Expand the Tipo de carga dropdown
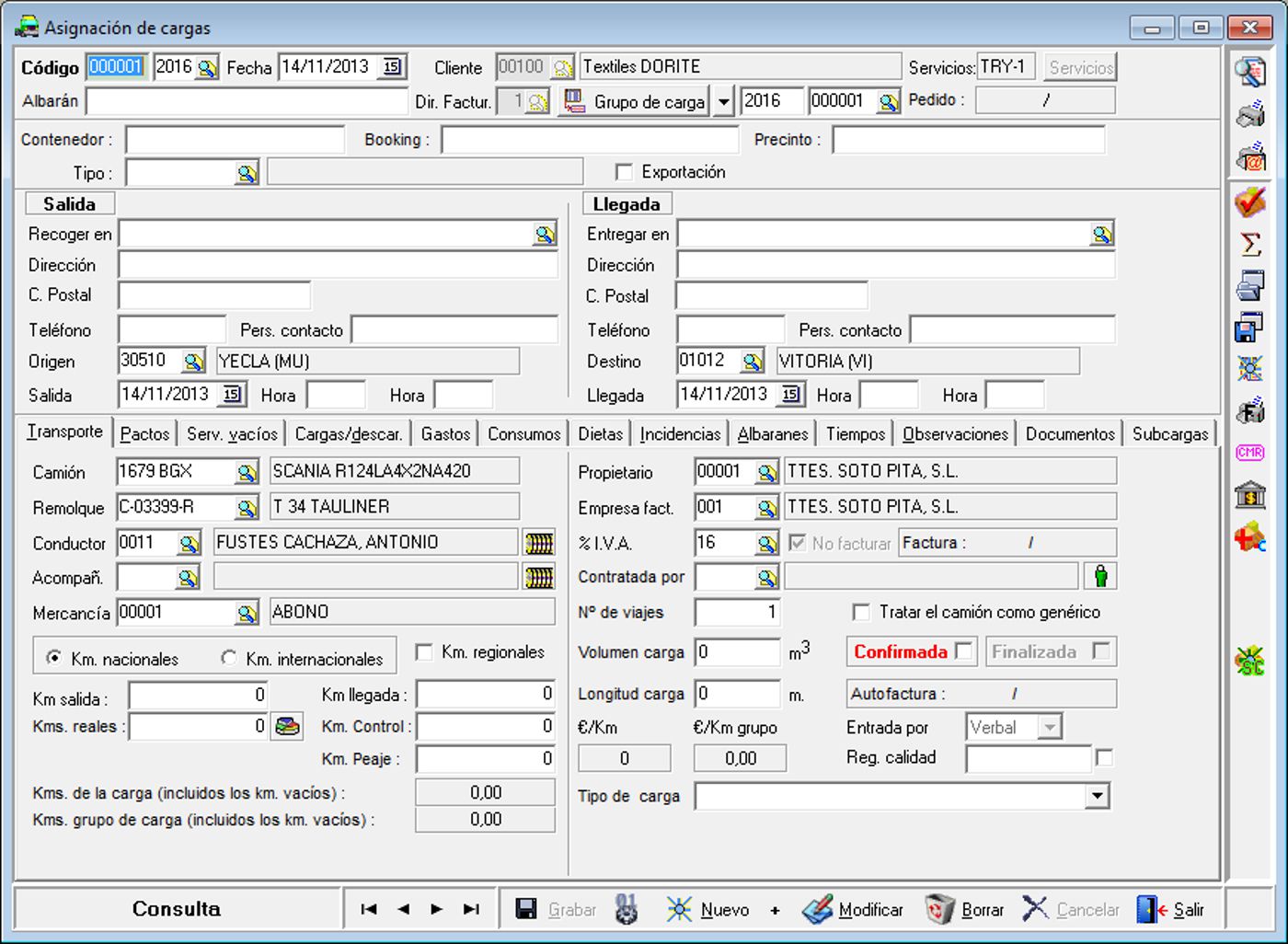The image size is (1288, 944). pos(1097,797)
